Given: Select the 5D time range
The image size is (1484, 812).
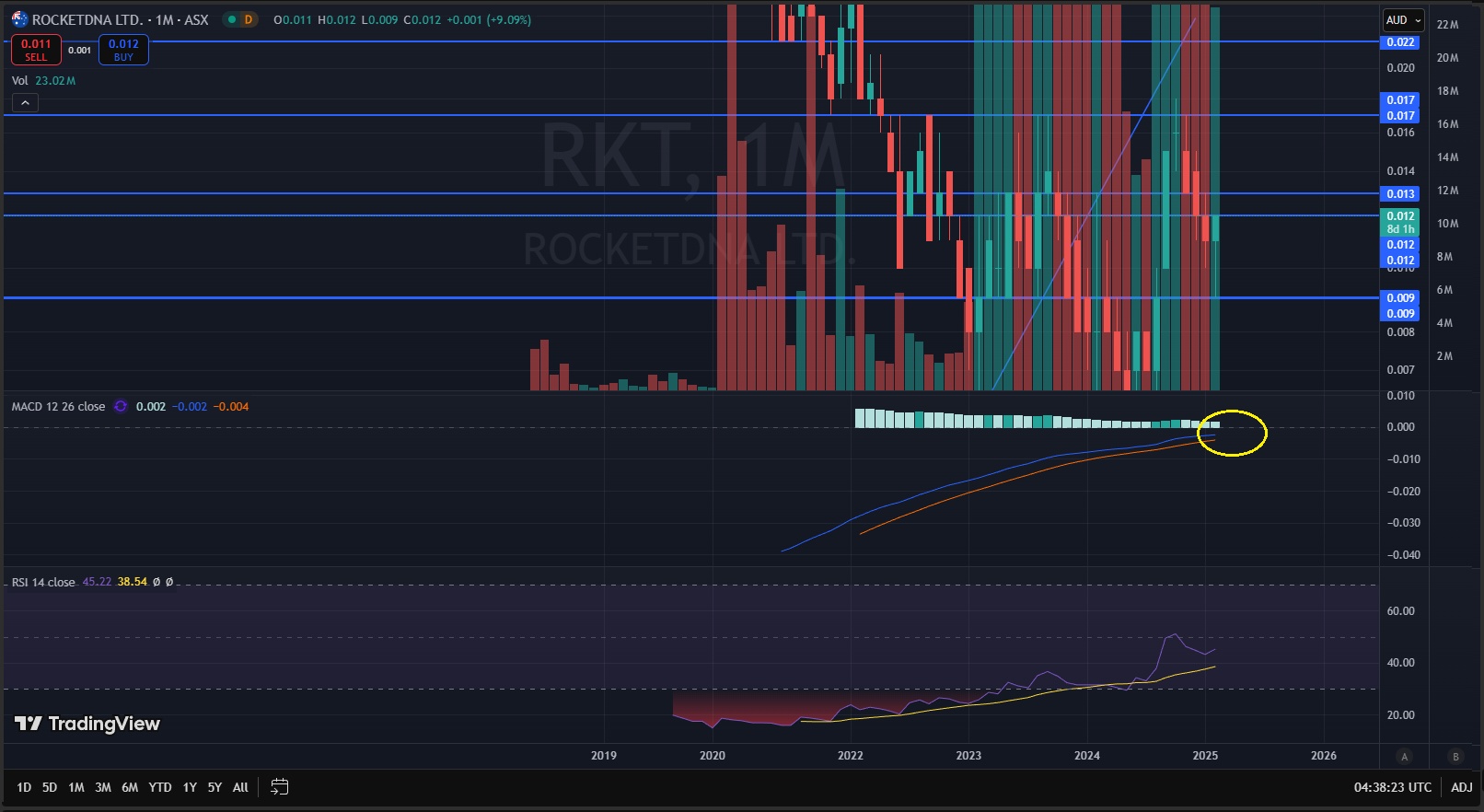Looking at the screenshot, I should [50, 787].
